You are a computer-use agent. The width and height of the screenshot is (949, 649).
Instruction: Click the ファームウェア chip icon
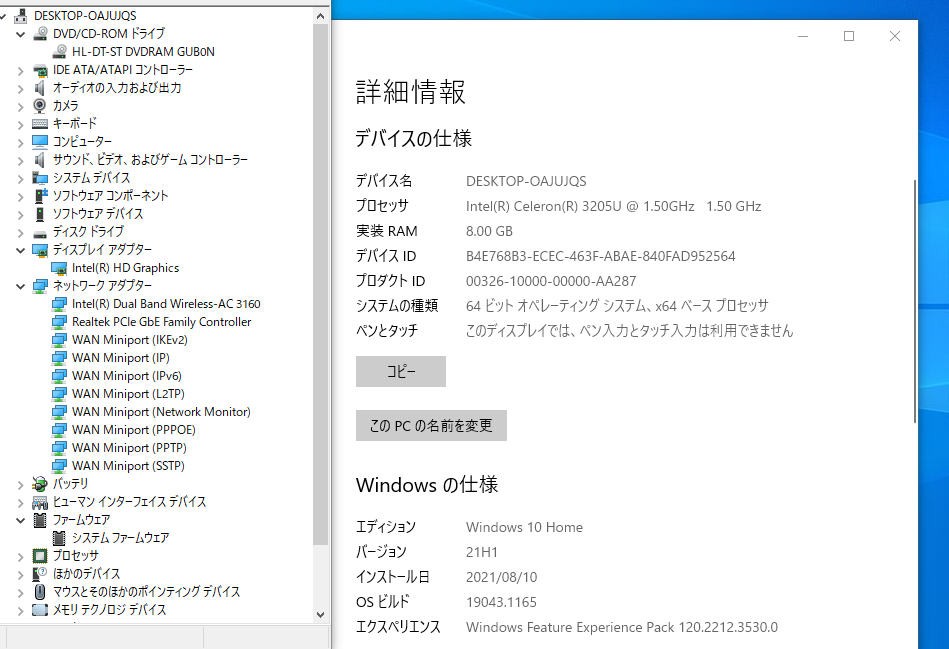(40, 519)
